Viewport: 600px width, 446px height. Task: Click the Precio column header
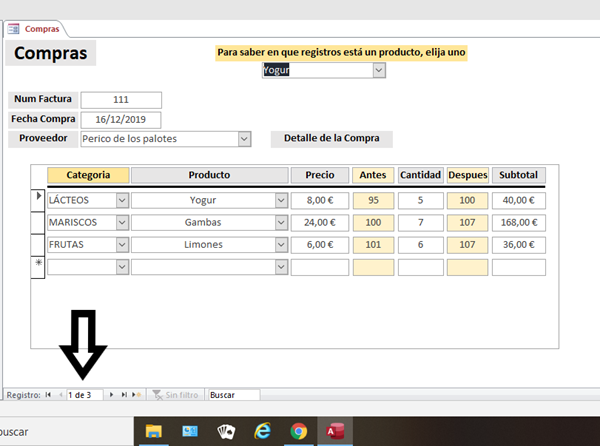point(320,175)
